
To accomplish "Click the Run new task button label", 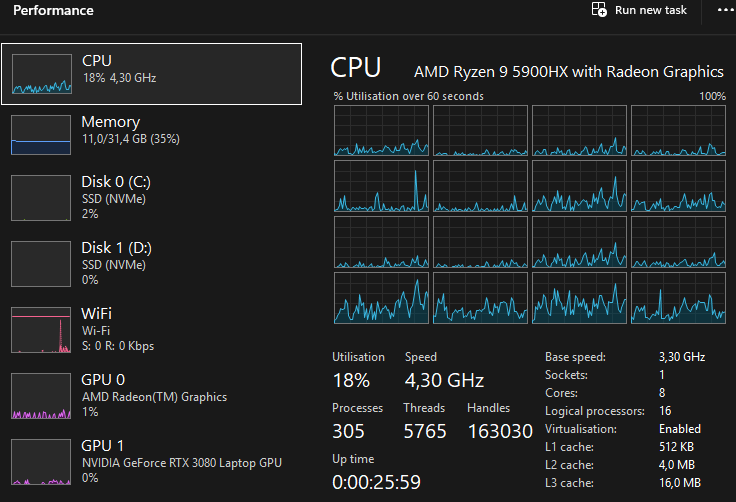I will pyautogui.click(x=650, y=10).
